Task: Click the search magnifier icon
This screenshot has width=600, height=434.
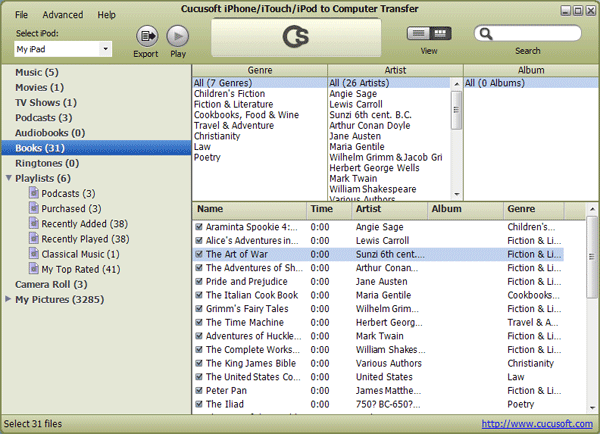Action: [486, 34]
